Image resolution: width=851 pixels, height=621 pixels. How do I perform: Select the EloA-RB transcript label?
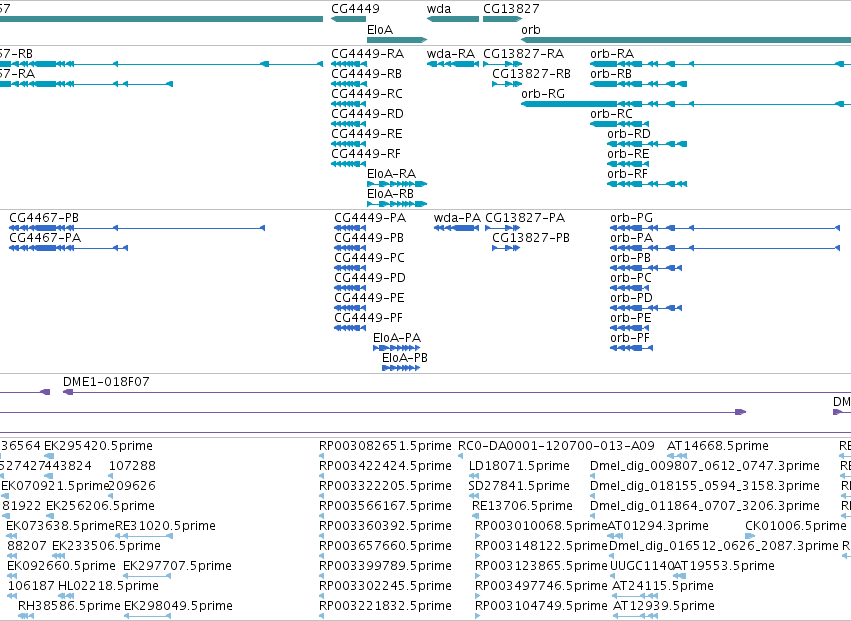(391, 194)
